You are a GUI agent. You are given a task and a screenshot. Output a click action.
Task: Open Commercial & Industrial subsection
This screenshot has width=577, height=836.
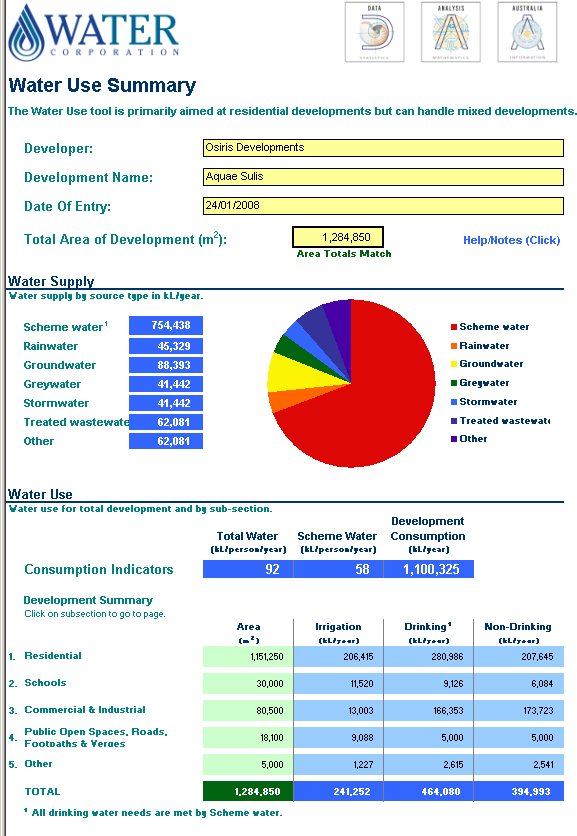[85, 710]
